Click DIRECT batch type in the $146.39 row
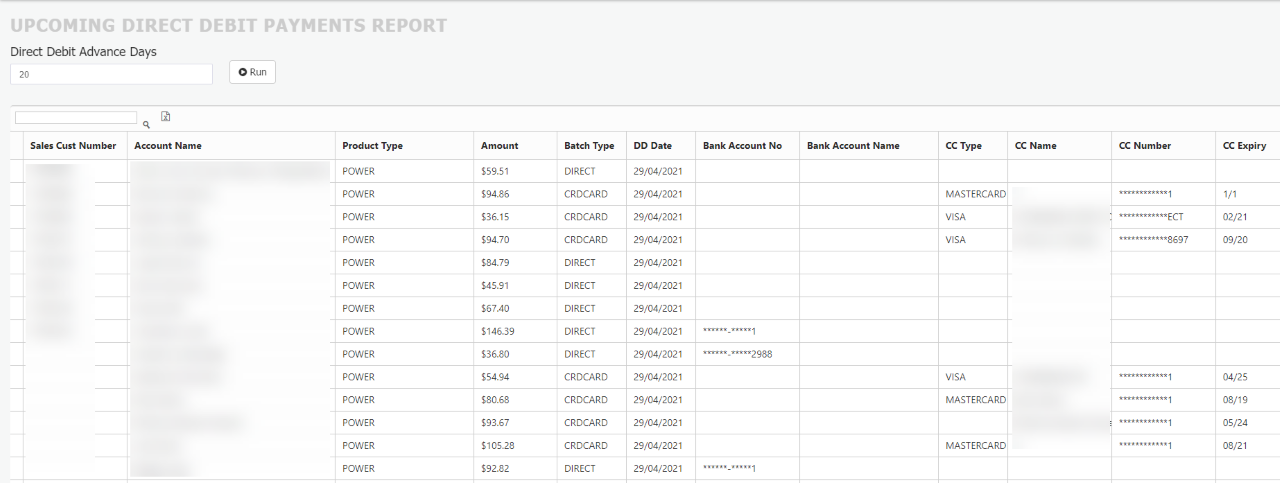 (580, 331)
